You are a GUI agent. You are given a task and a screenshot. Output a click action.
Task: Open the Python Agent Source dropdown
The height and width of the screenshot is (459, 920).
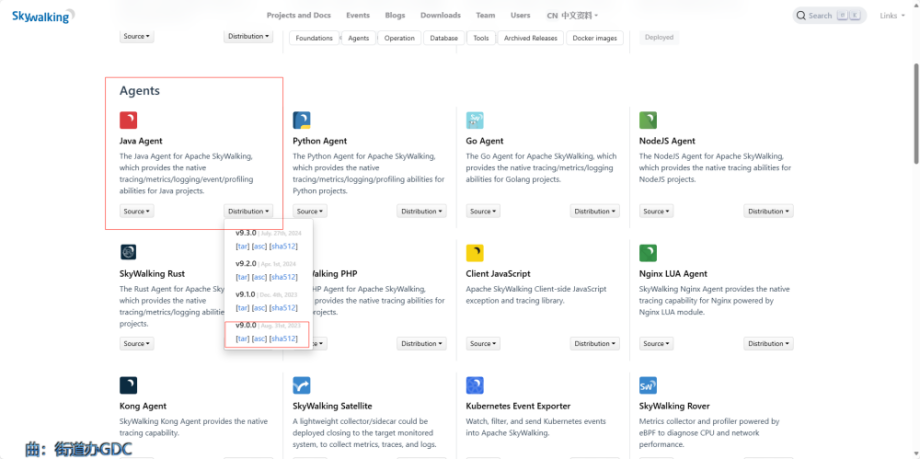click(310, 211)
